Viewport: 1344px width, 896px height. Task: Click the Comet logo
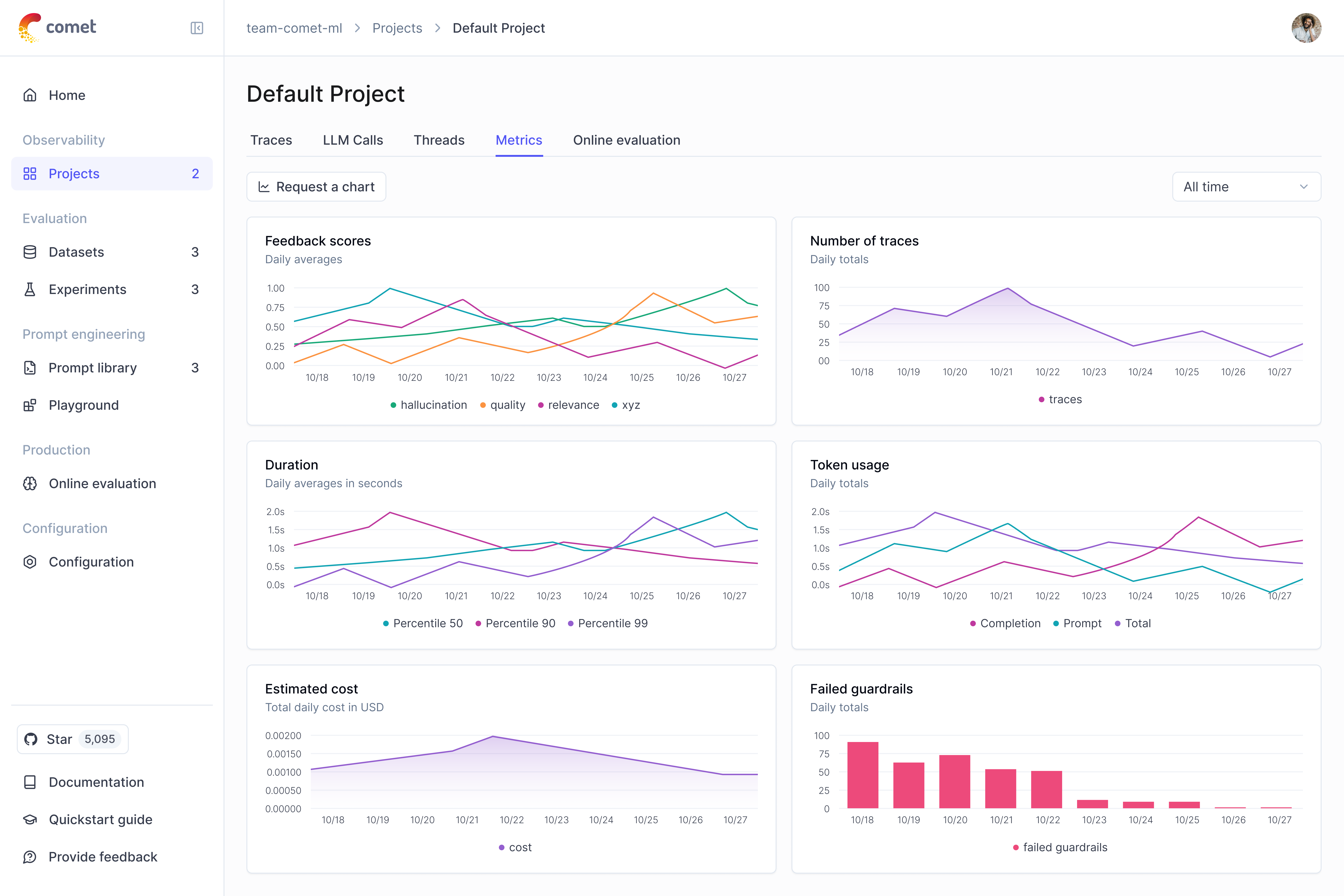[57, 28]
